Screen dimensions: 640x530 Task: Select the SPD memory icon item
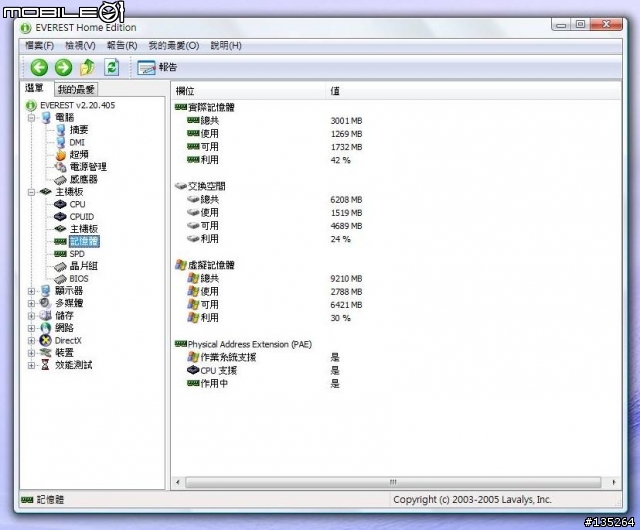coord(60,254)
